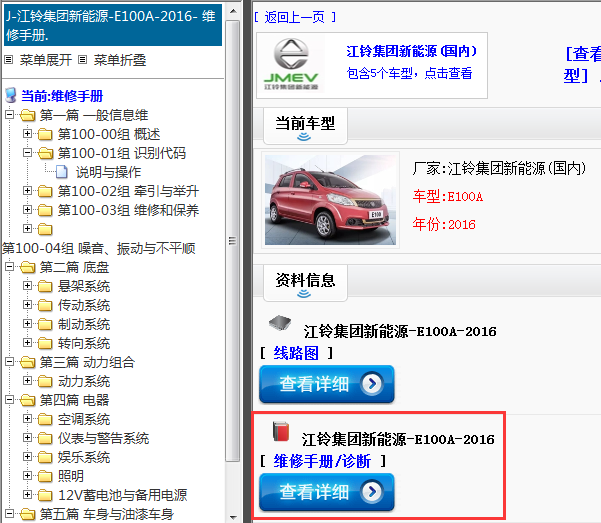Collapse the 第三篇 动力组合 node

[10, 362]
